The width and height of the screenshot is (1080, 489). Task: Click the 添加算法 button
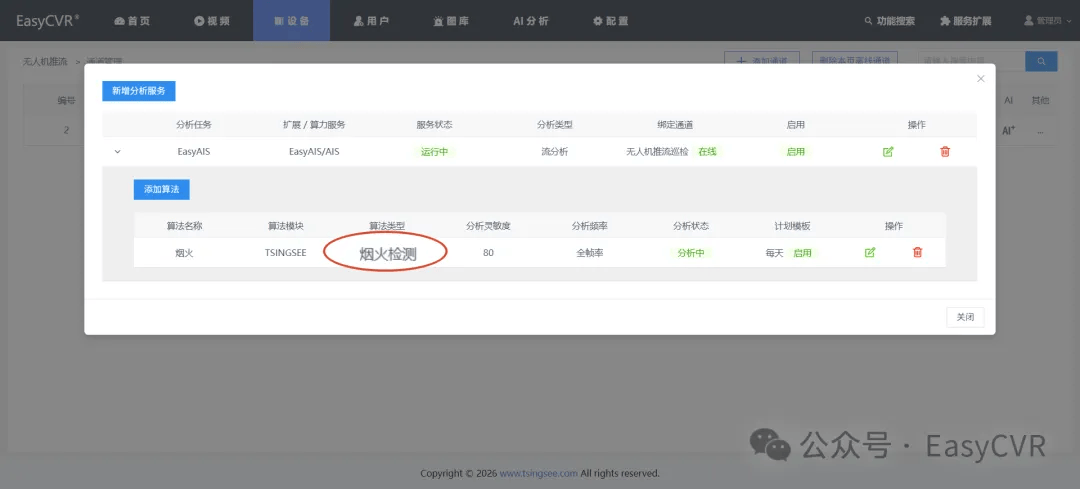coord(161,189)
